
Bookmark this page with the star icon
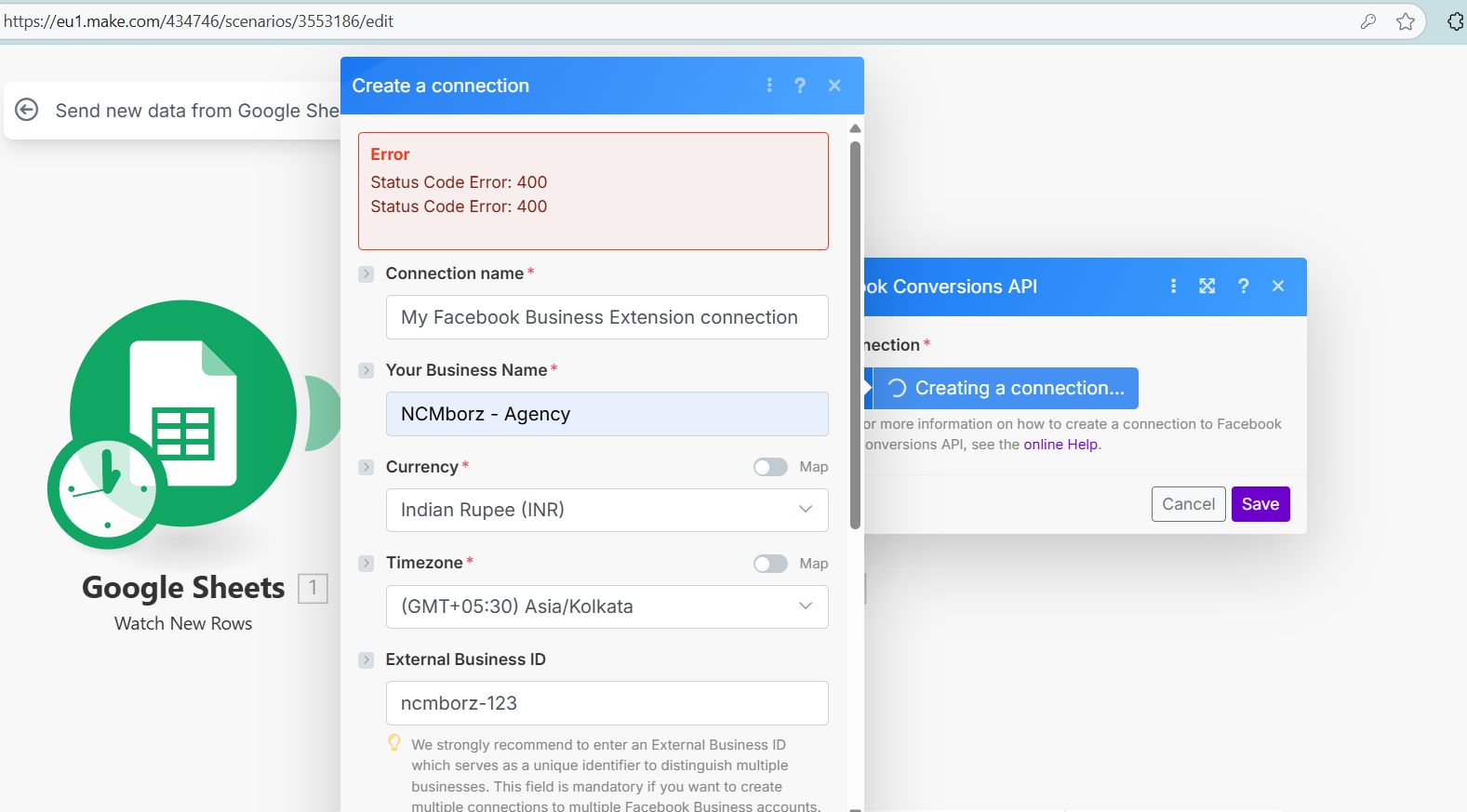pos(1406,21)
